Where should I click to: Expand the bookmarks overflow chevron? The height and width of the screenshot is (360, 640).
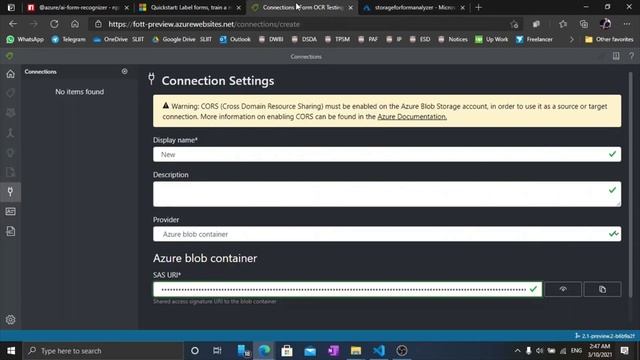(x=571, y=40)
